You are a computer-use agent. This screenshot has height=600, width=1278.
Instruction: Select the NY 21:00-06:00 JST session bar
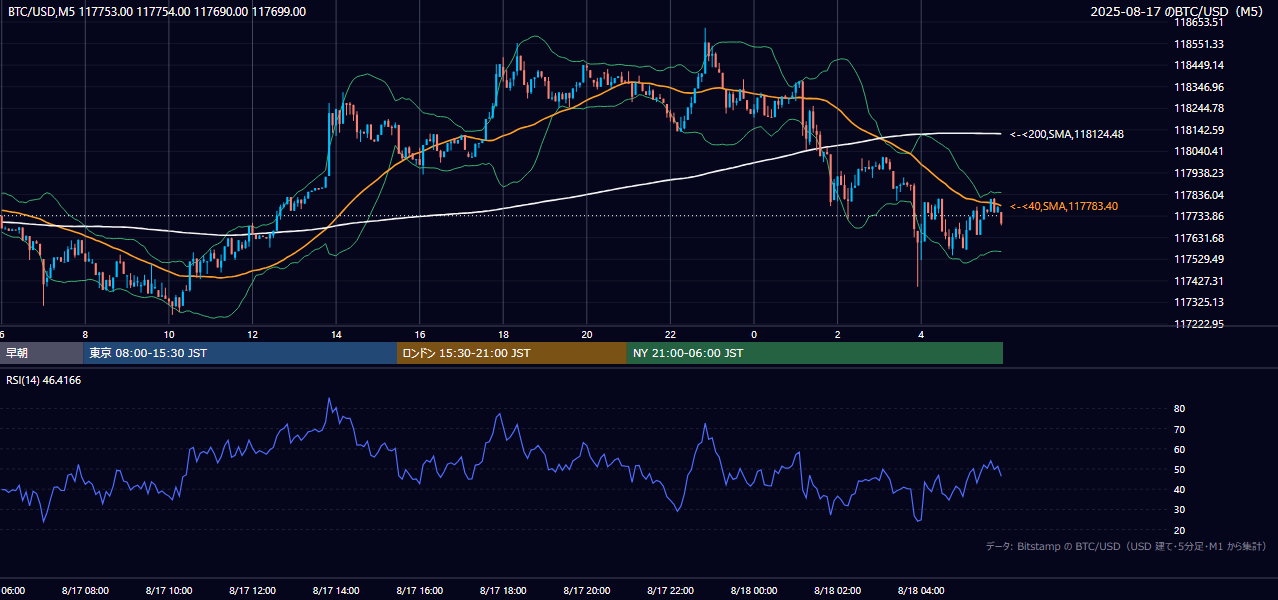tap(815, 353)
